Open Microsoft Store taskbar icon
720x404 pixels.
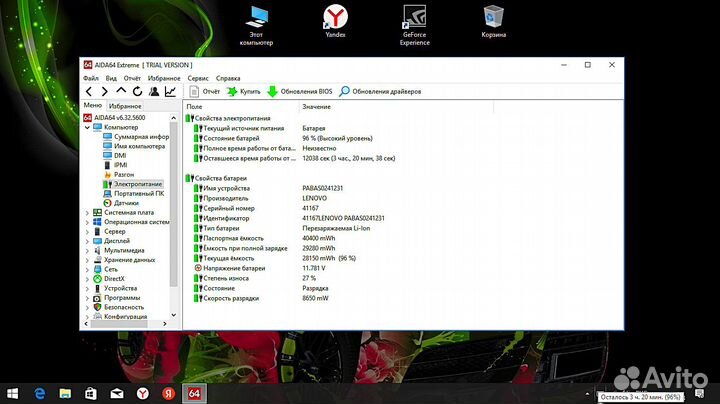(91, 393)
